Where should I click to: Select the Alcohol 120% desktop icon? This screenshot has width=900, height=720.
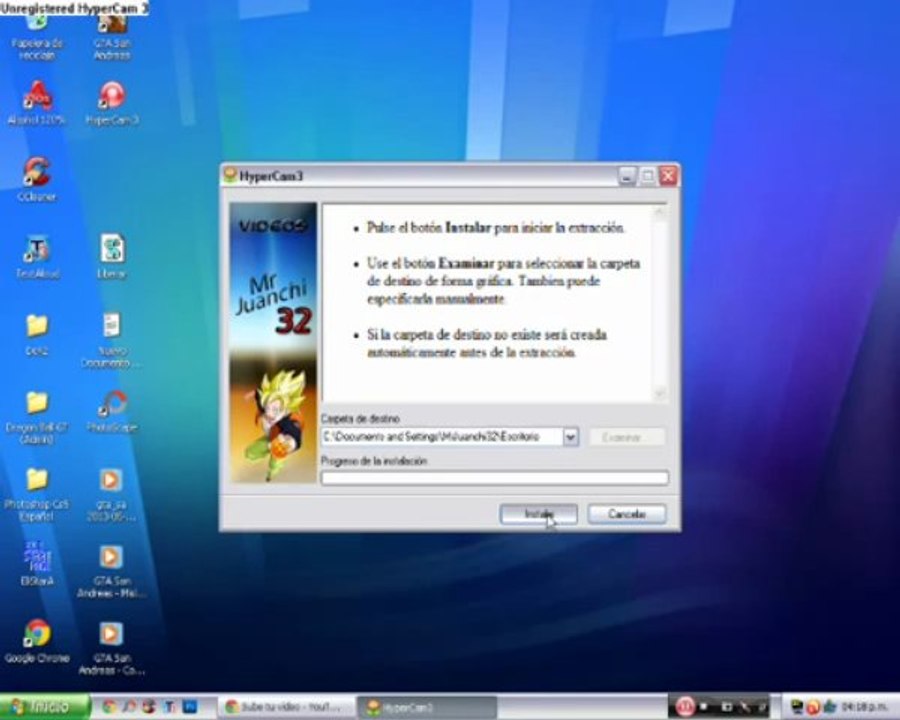(37, 103)
